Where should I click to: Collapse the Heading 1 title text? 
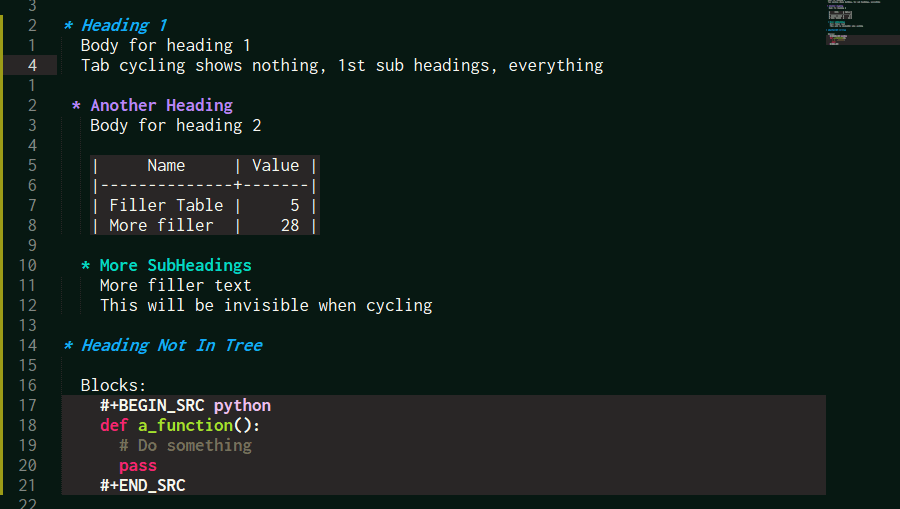tap(124, 25)
